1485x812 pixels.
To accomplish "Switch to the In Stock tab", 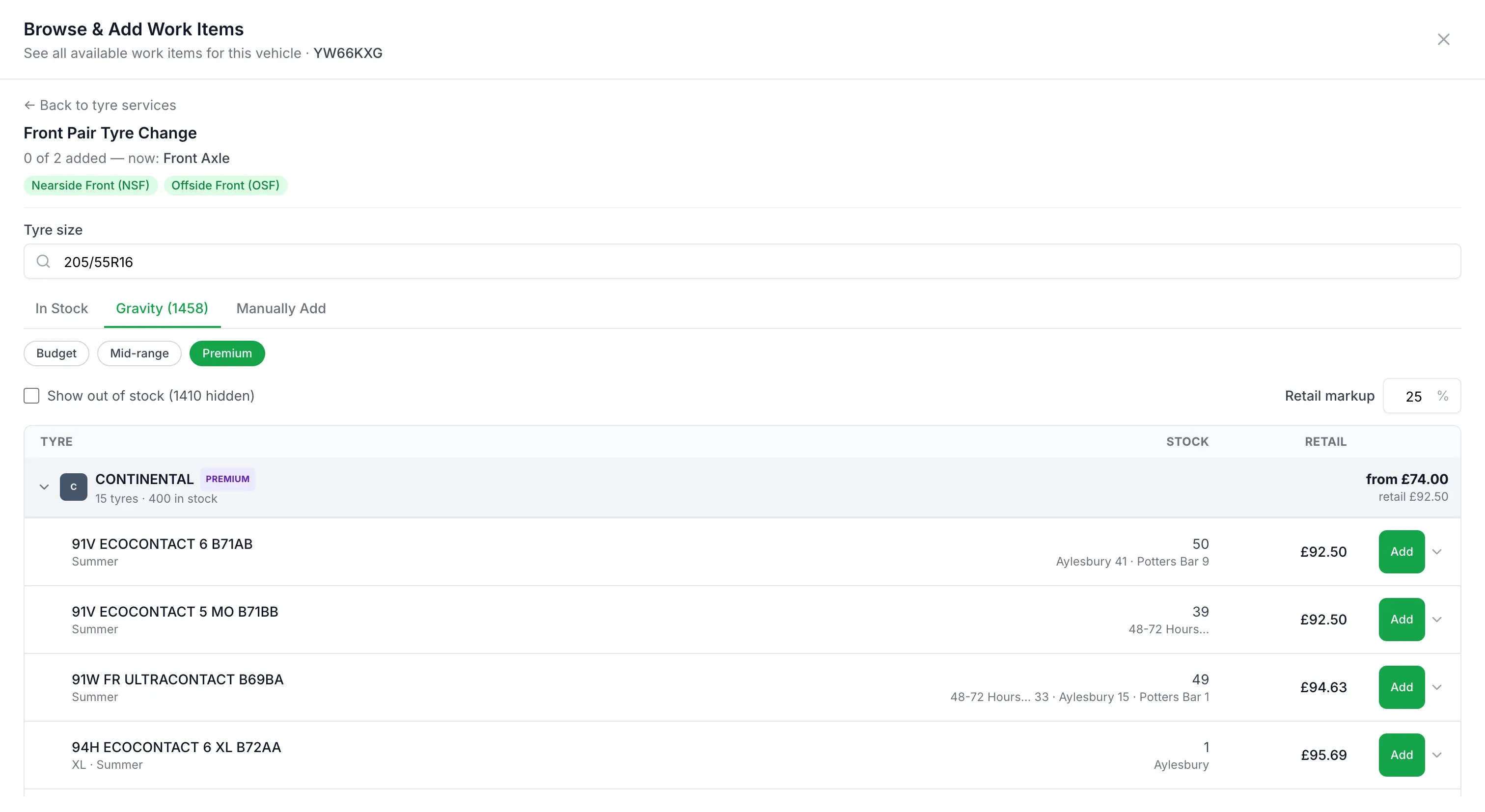I will (62, 308).
